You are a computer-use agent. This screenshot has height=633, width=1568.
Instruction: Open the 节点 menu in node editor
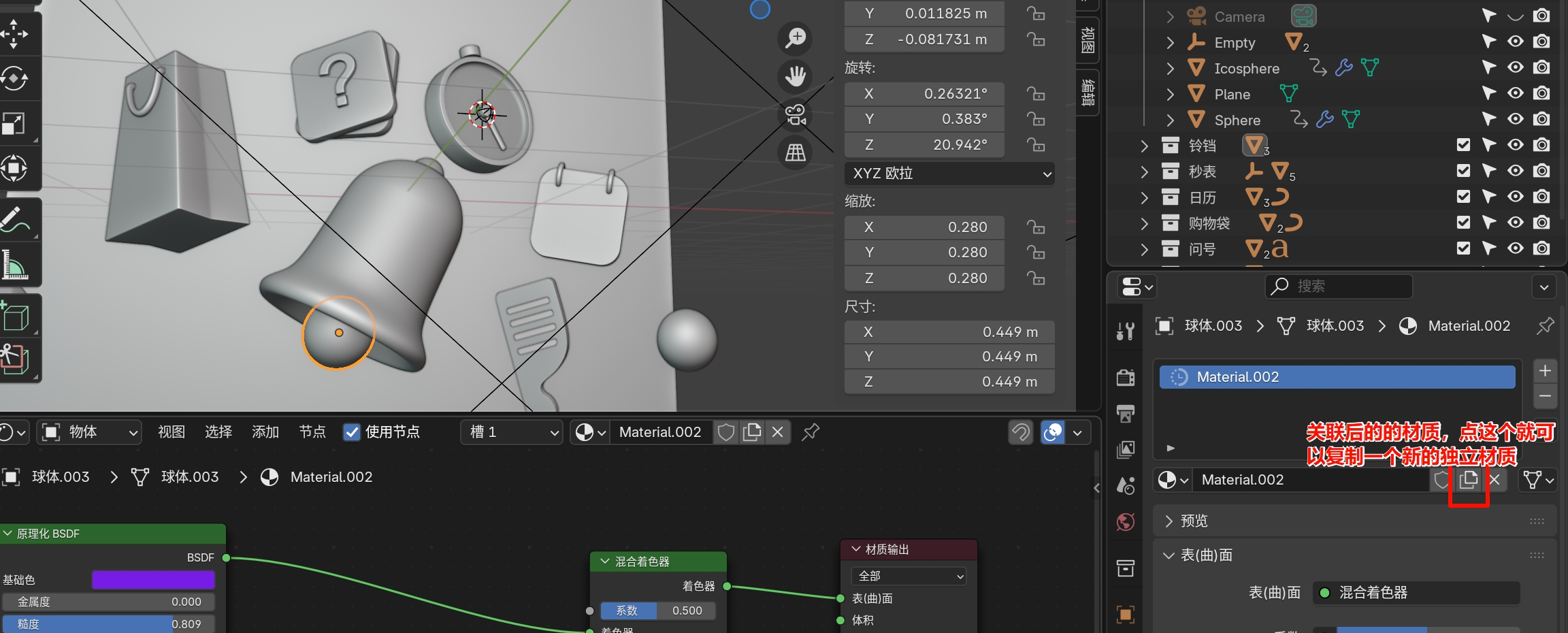(312, 432)
